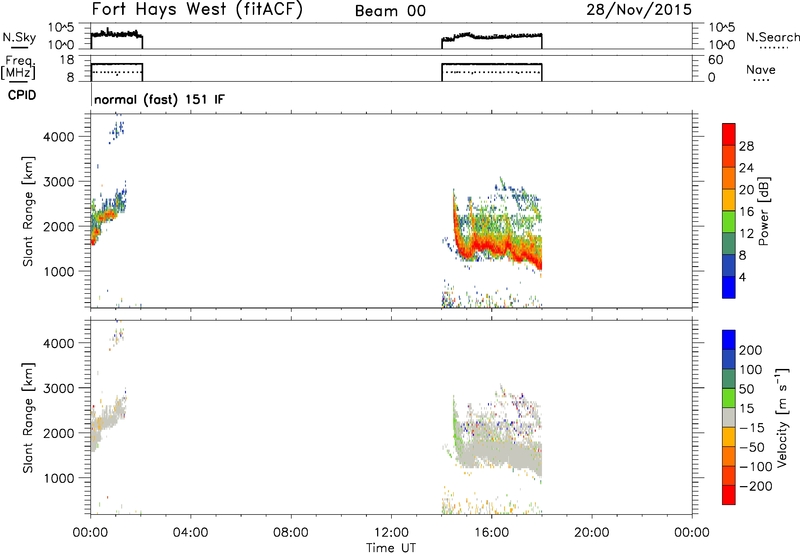Click the '16:00' time tick label
This screenshot has width=800, height=554.
click(x=491, y=533)
